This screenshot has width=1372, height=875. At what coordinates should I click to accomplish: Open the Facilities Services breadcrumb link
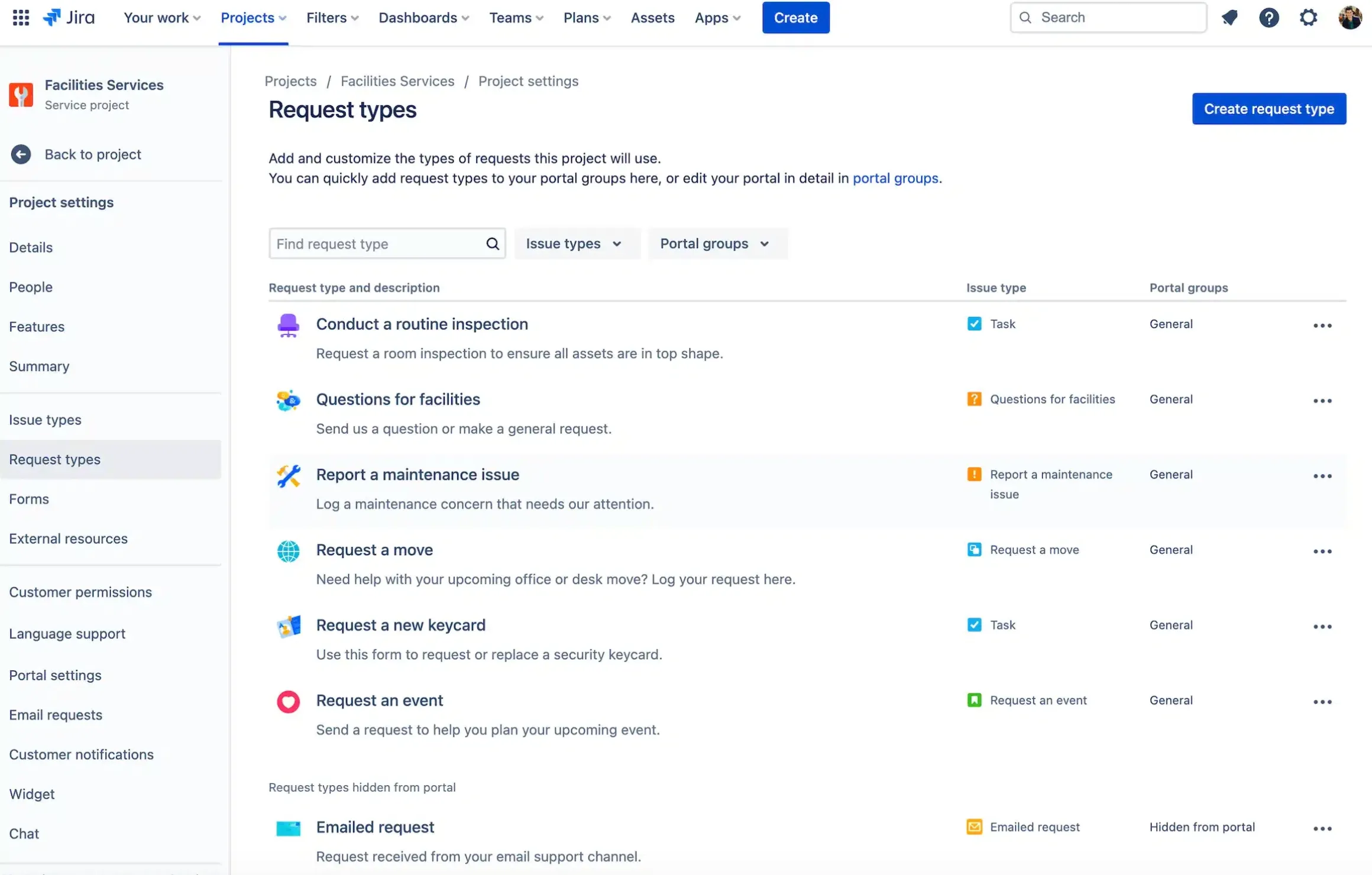click(x=397, y=81)
